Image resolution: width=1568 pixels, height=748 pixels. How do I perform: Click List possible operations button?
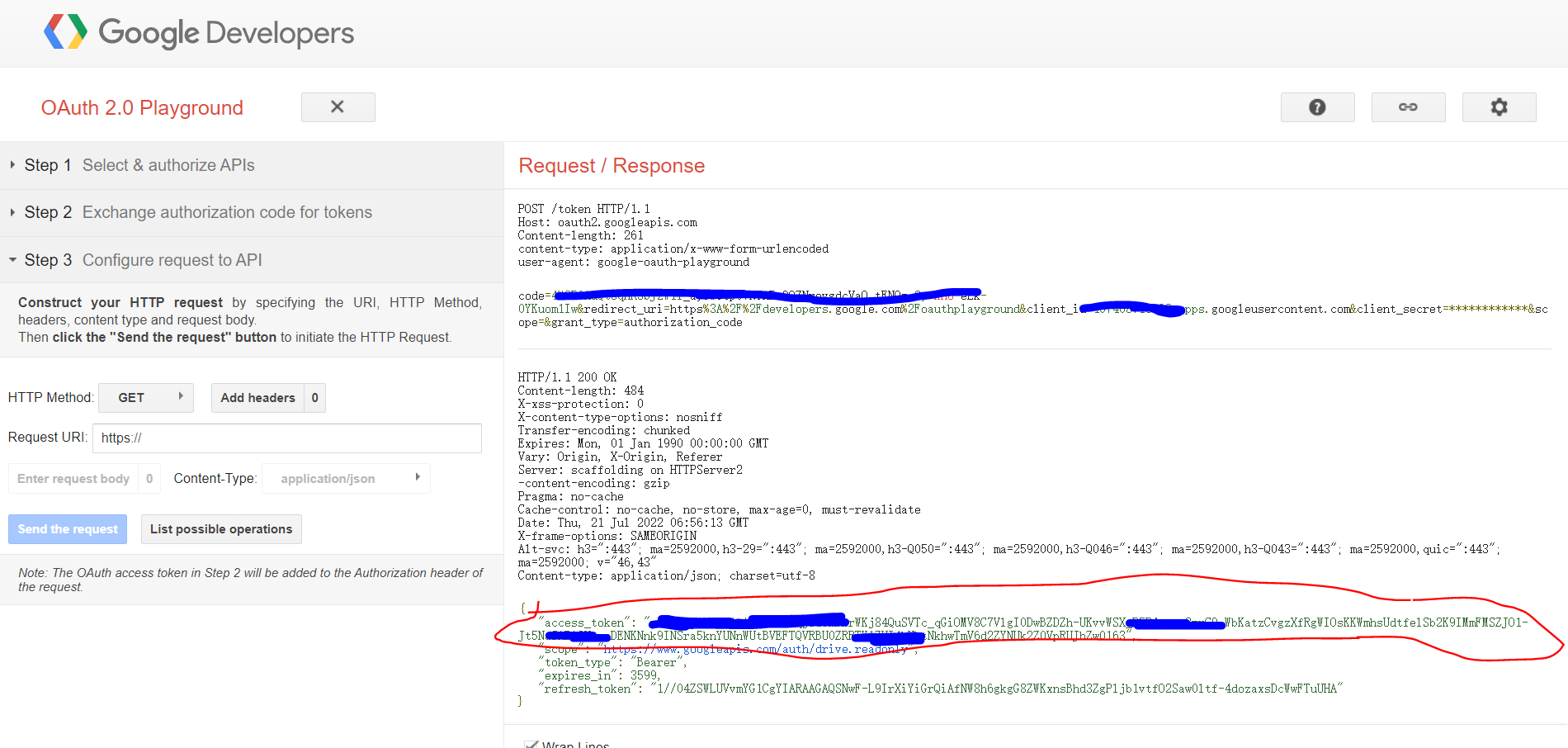point(221,529)
